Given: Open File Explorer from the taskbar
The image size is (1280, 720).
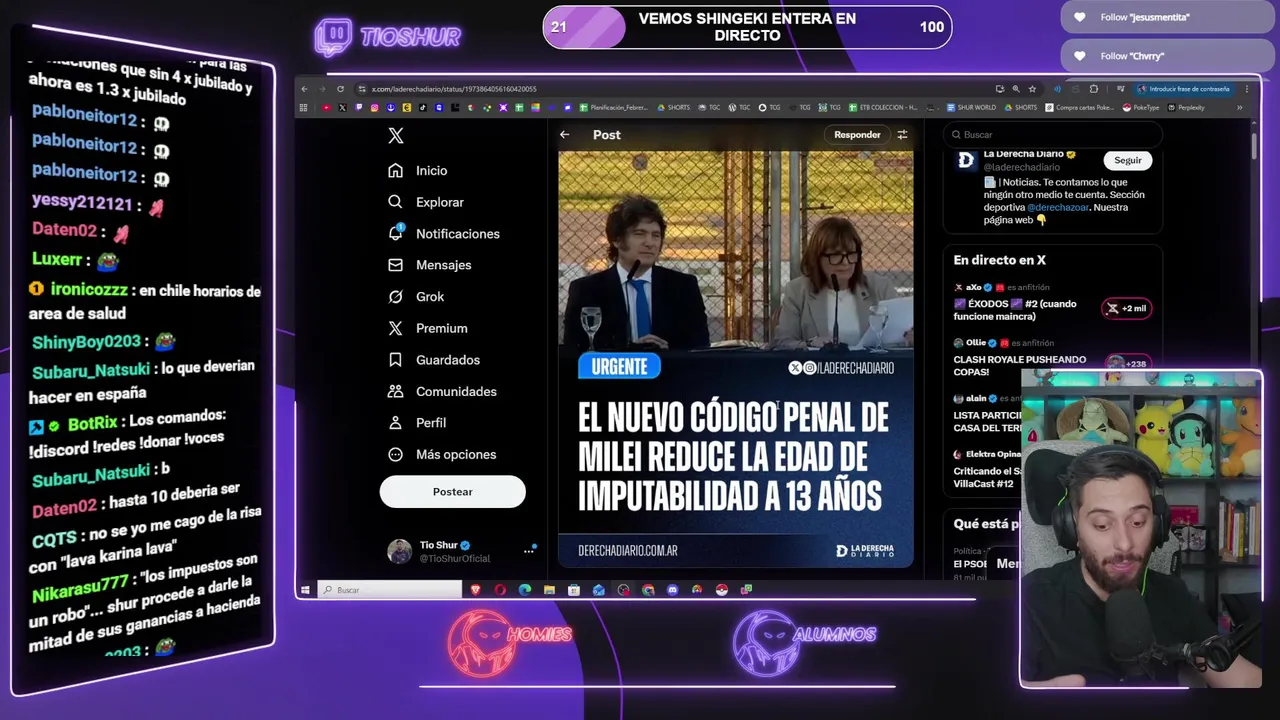Looking at the screenshot, I should (x=549, y=590).
